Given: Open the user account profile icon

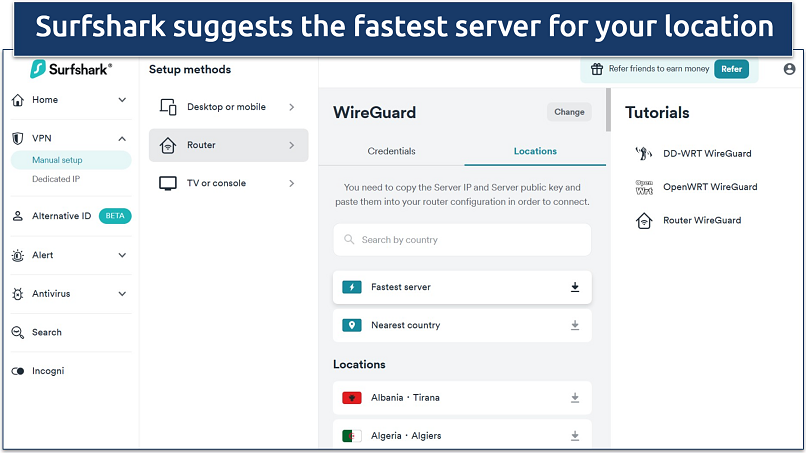Looking at the screenshot, I should pos(790,69).
